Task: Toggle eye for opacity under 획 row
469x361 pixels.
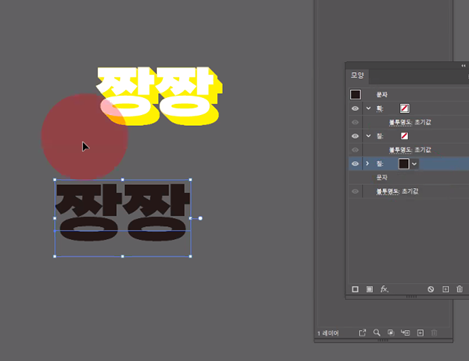Action: point(355,122)
